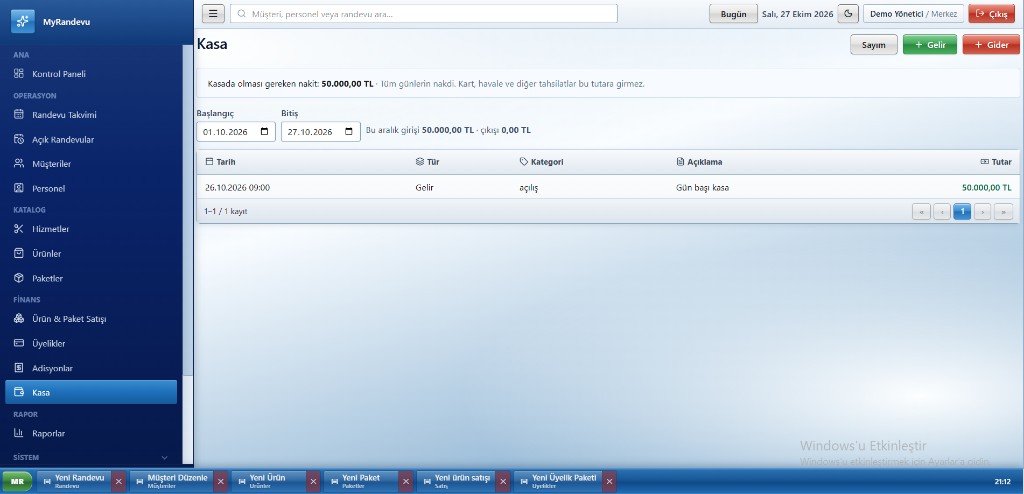This screenshot has height=494, width=1024.
Task: Click the Gün başı kasa description cell
Action: click(x=702, y=188)
